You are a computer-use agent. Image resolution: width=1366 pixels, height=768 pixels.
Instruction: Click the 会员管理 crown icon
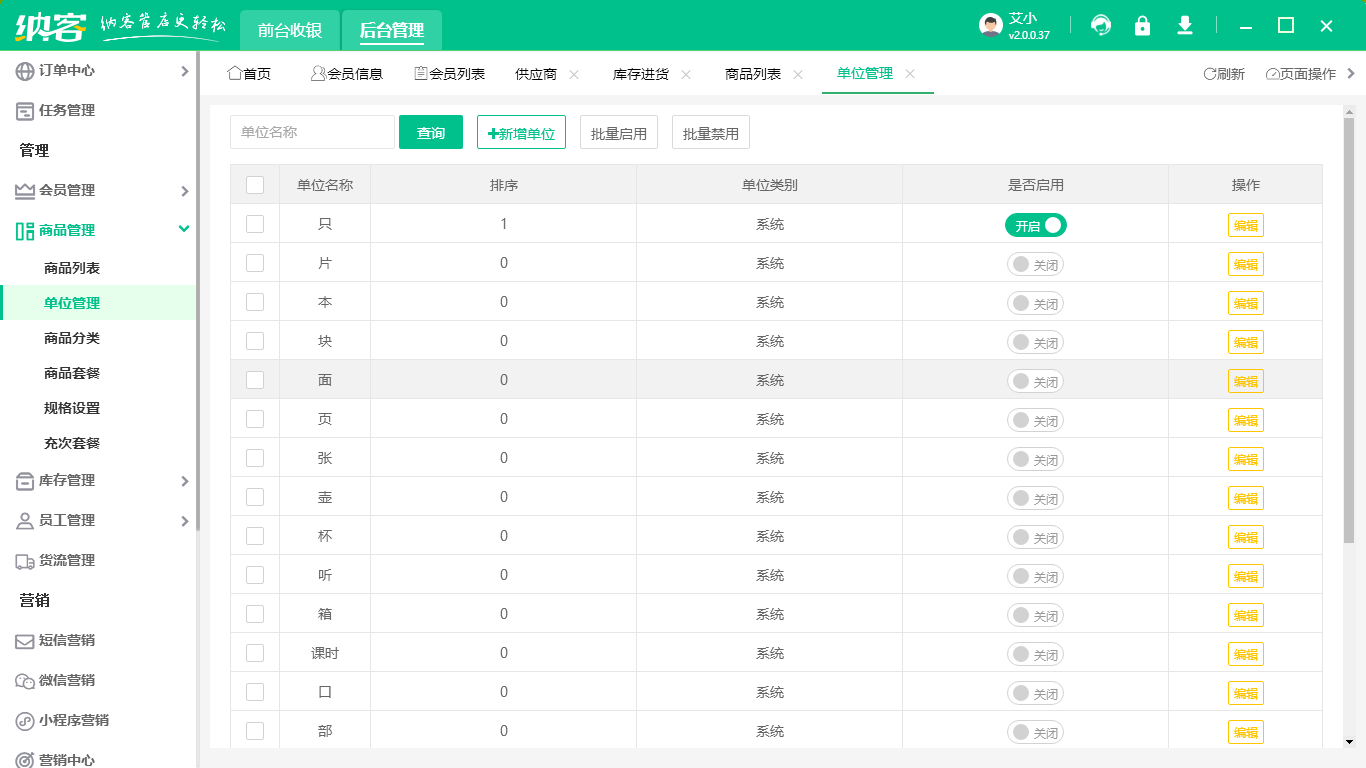point(25,191)
